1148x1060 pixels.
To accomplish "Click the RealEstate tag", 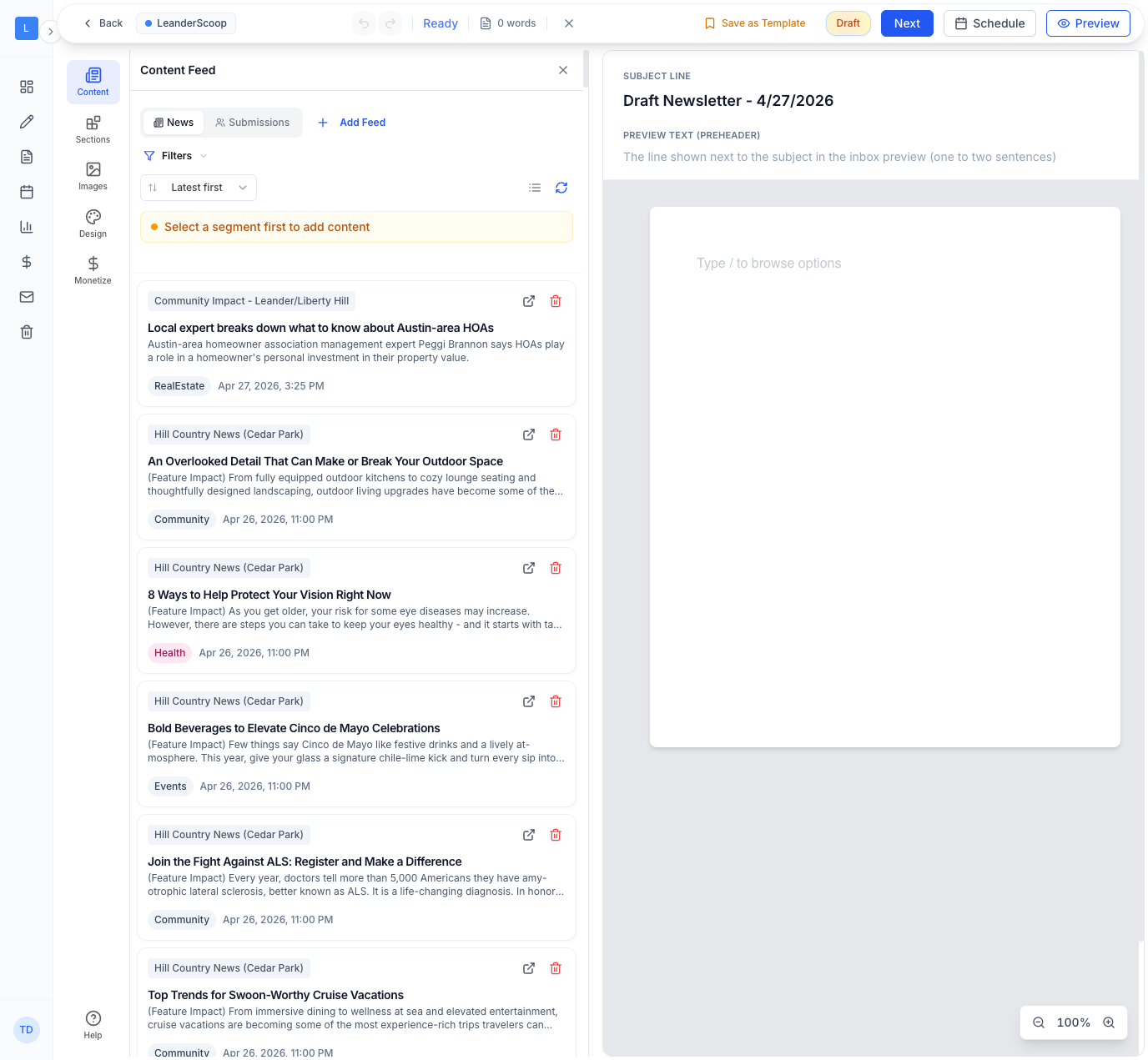I will (179, 386).
